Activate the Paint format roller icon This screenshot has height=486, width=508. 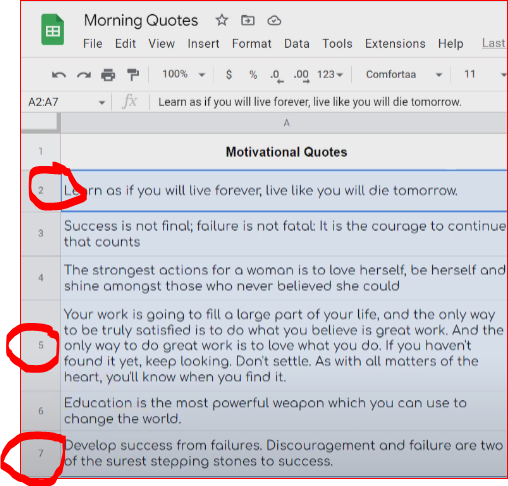coord(133,75)
